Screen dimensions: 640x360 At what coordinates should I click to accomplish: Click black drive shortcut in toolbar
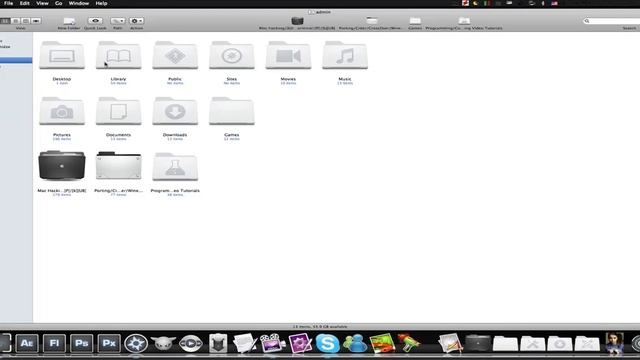pyautogui.click(x=298, y=21)
